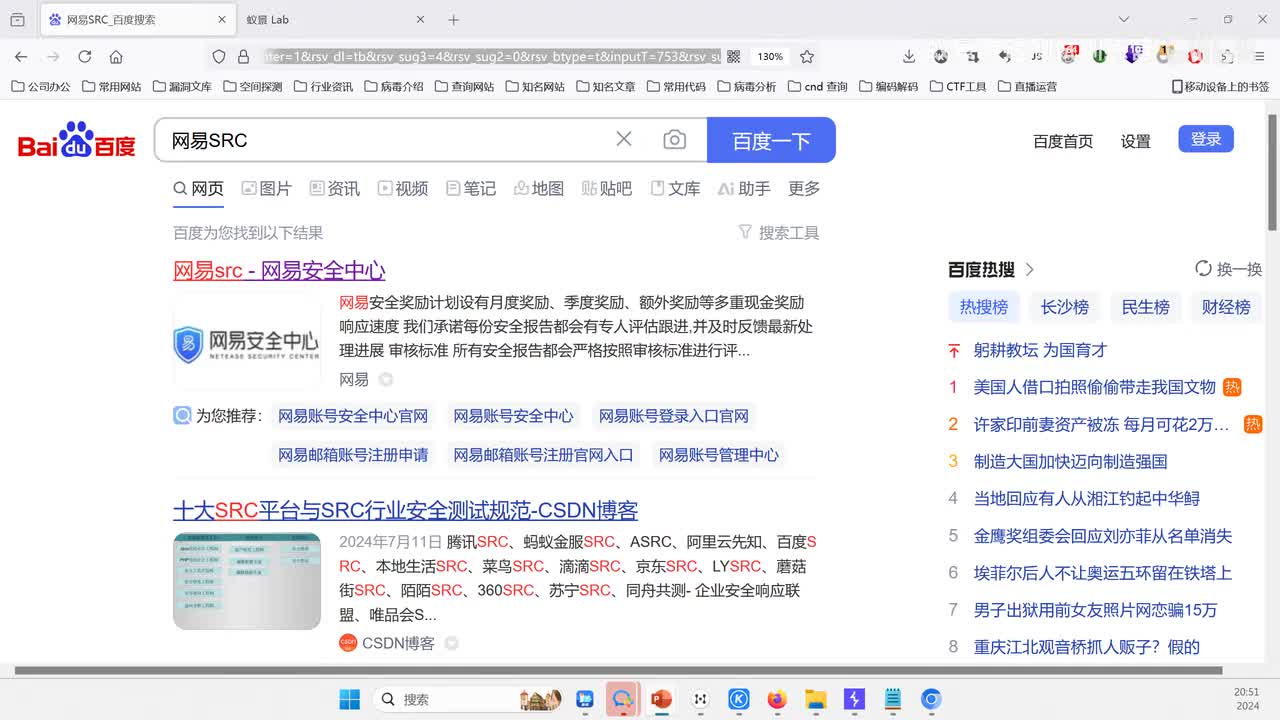This screenshot has height=720, width=1280.
Task: Click the horizontal page scrollbar
Action: 617,670
